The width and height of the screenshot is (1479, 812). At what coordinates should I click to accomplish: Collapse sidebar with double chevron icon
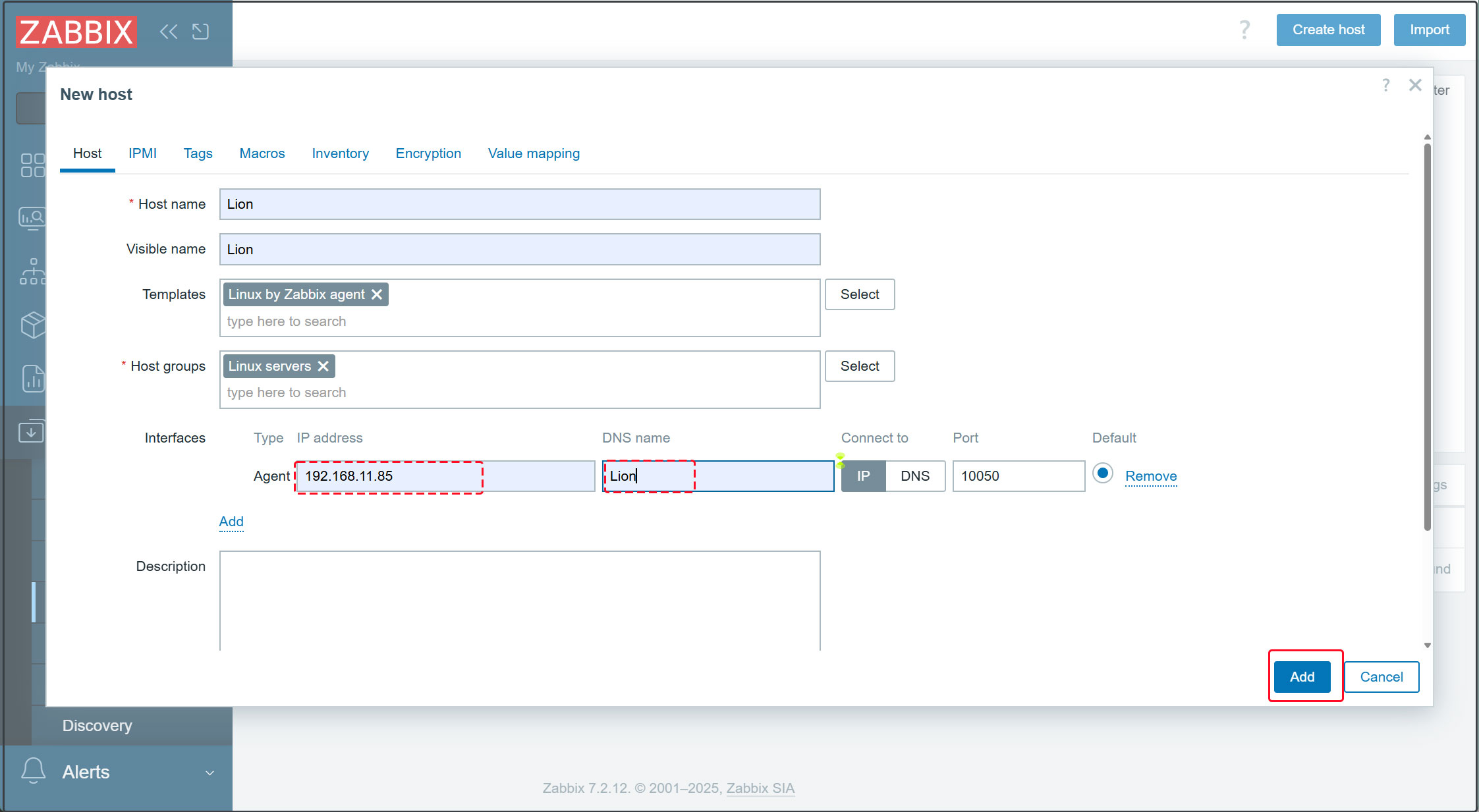tap(168, 31)
